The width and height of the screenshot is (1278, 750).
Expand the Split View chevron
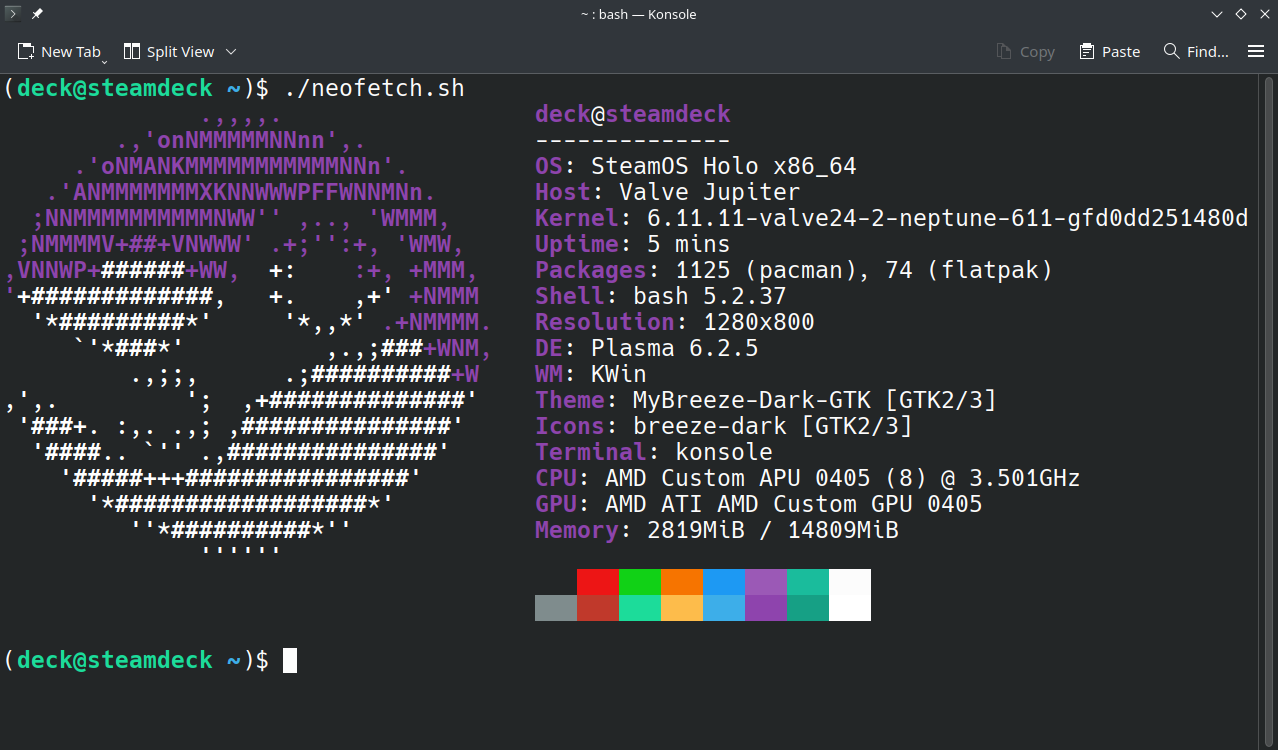click(231, 52)
